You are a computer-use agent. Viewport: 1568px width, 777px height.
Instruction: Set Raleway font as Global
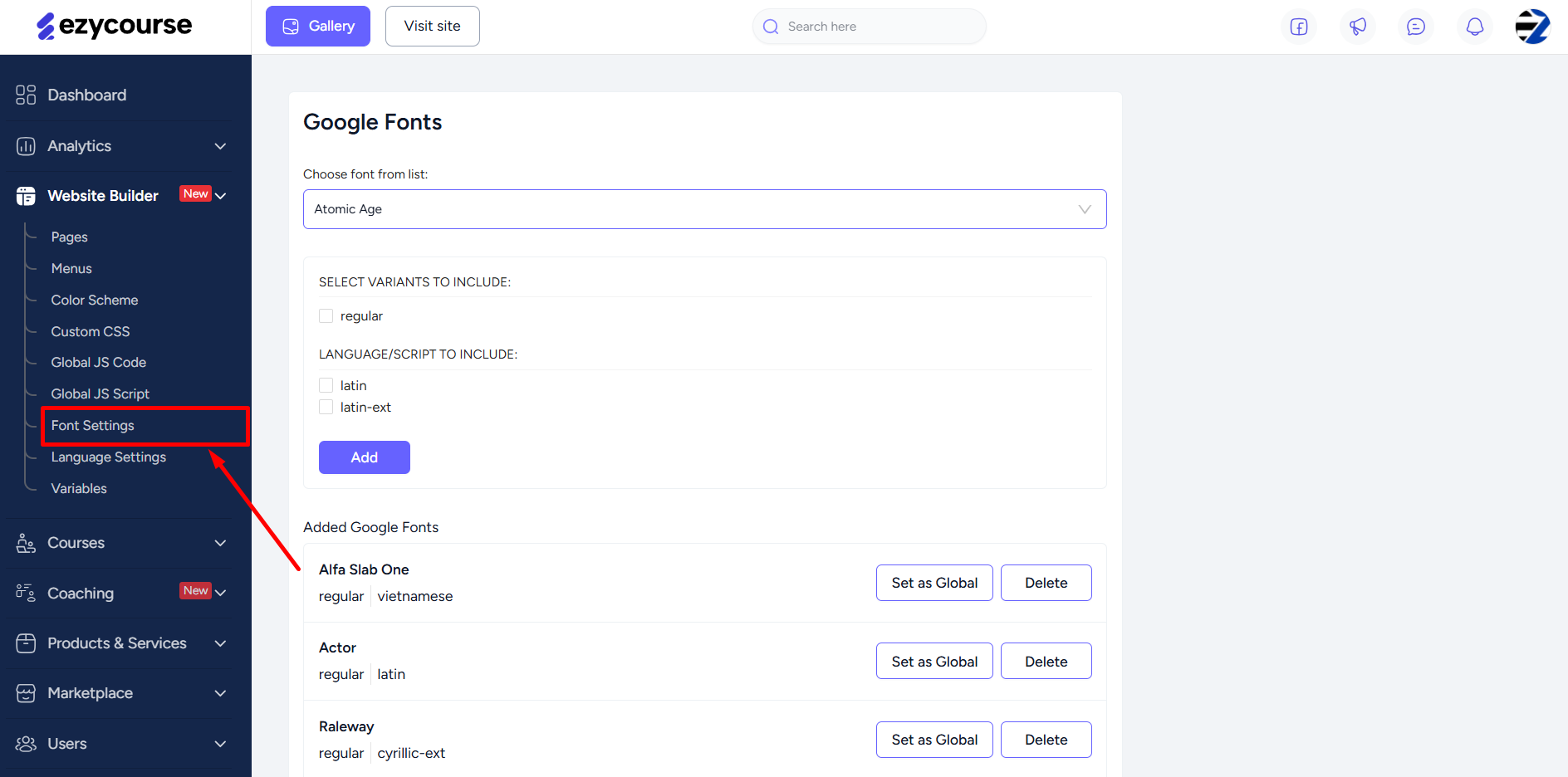coord(934,740)
